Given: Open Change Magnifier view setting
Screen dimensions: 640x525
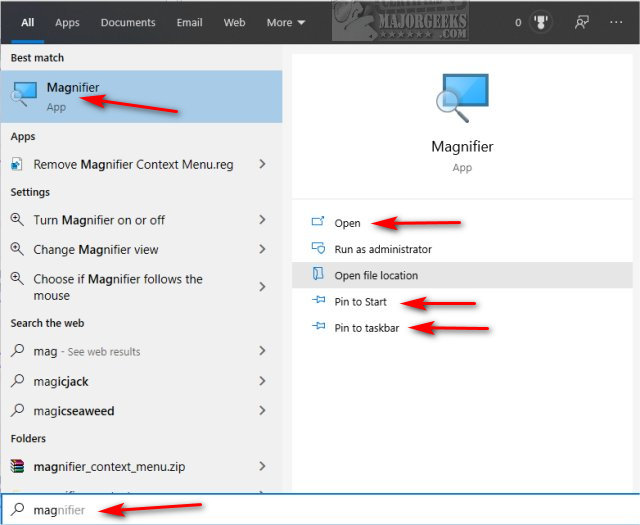Looking at the screenshot, I should [141, 249].
